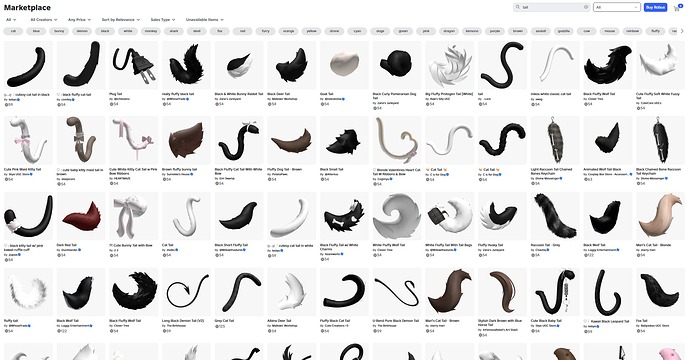Open Big Fluffy Protogen Tail thumbnail

tap(450, 65)
